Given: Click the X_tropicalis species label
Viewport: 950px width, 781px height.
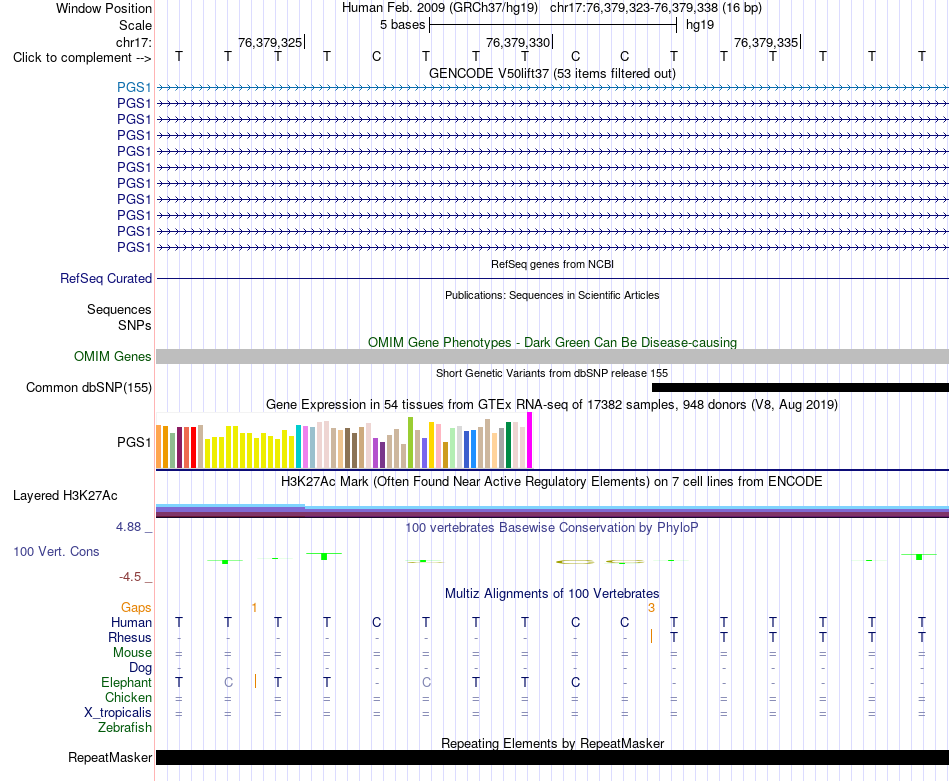Looking at the screenshot, I should click(x=118, y=713).
